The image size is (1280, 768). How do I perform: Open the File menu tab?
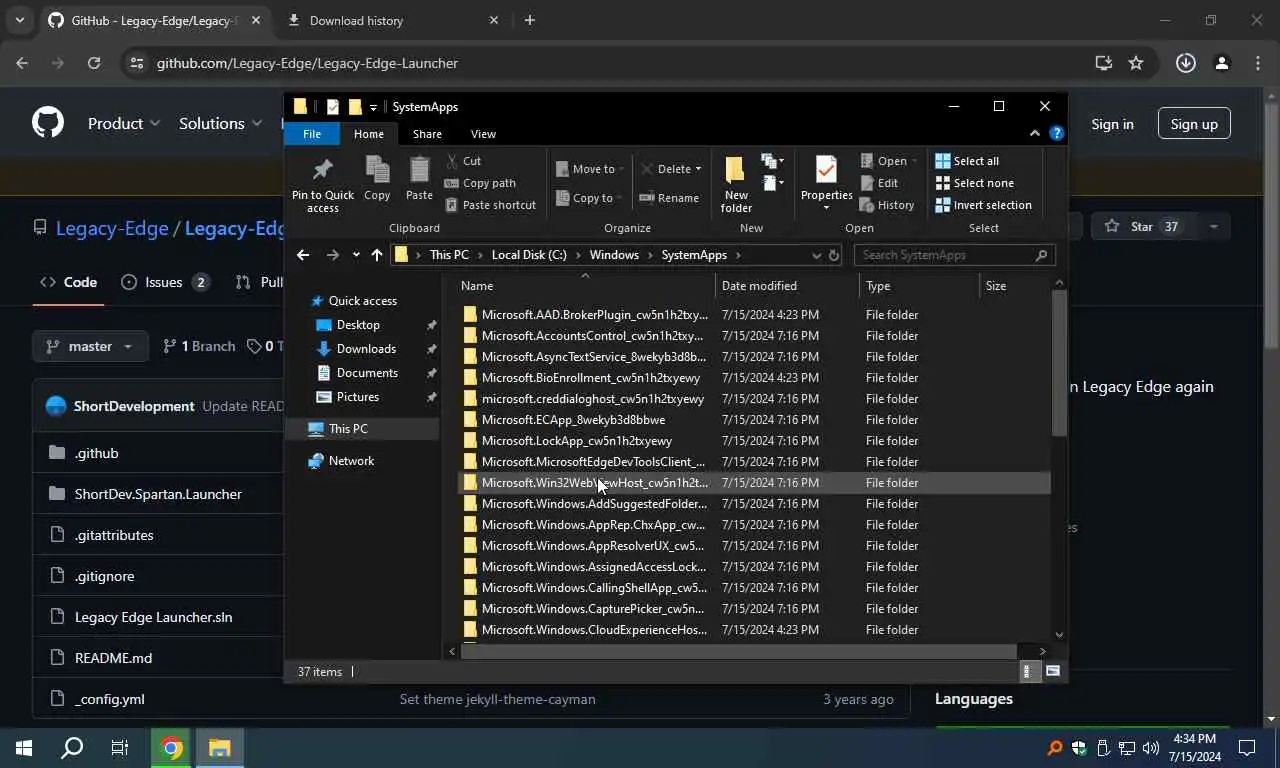tap(312, 133)
